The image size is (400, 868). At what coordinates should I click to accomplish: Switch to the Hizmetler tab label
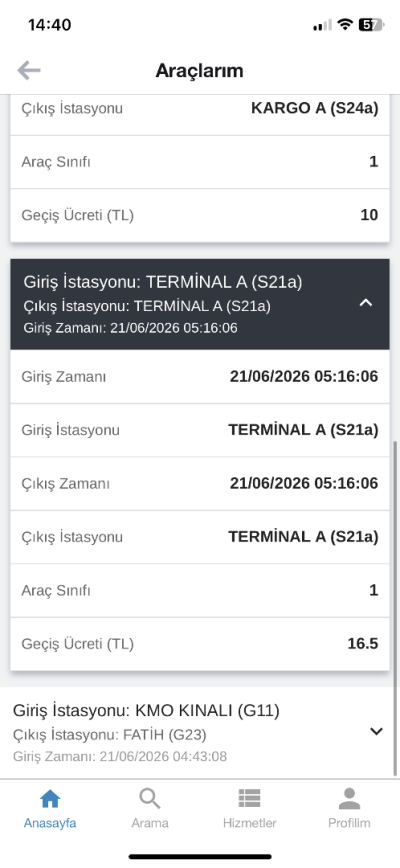(250, 823)
